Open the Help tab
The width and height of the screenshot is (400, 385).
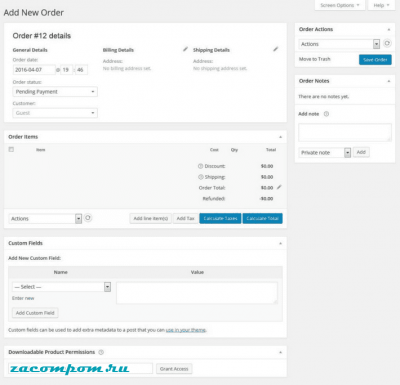pyautogui.click(x=381, y=5)
